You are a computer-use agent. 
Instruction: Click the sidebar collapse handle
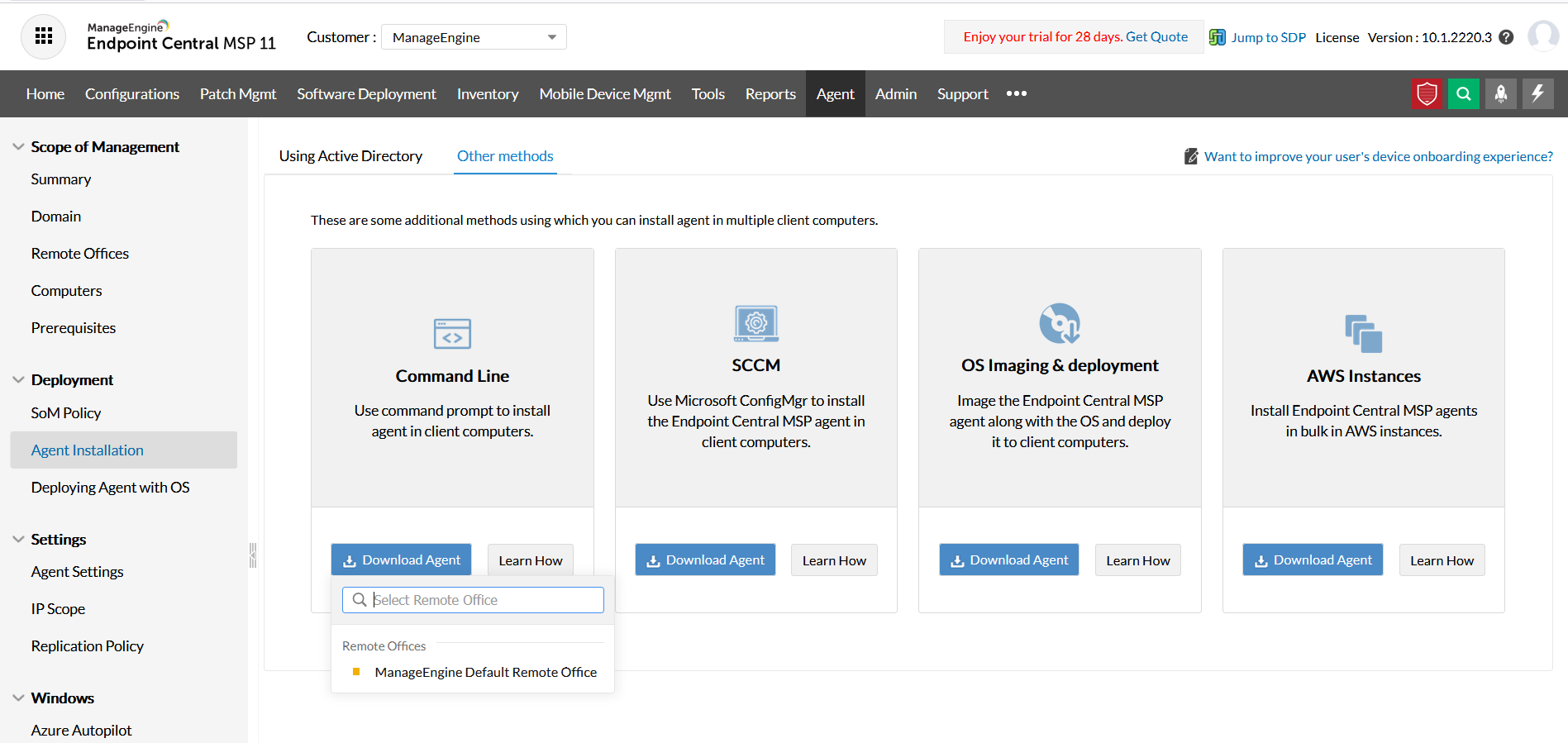point(253,555)
